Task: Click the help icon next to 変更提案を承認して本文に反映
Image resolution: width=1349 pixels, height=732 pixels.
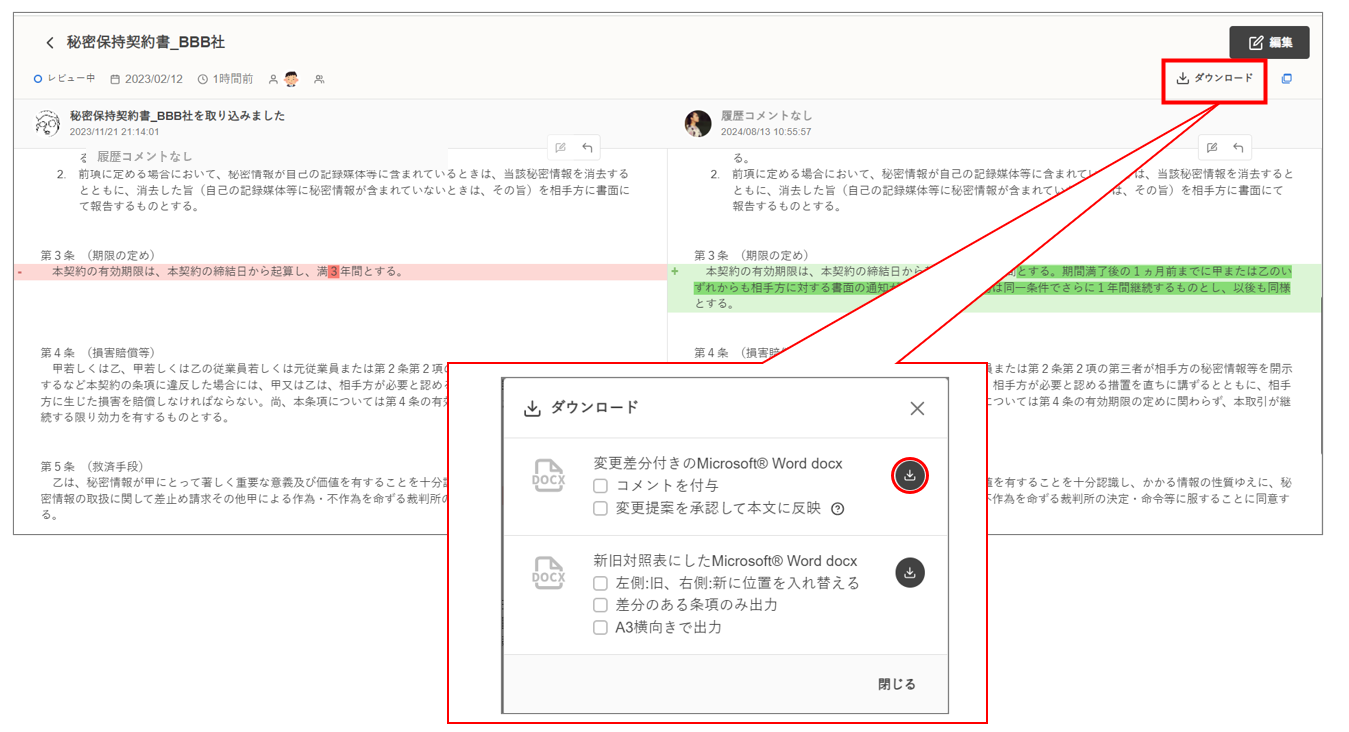Action: click(838, 509)
